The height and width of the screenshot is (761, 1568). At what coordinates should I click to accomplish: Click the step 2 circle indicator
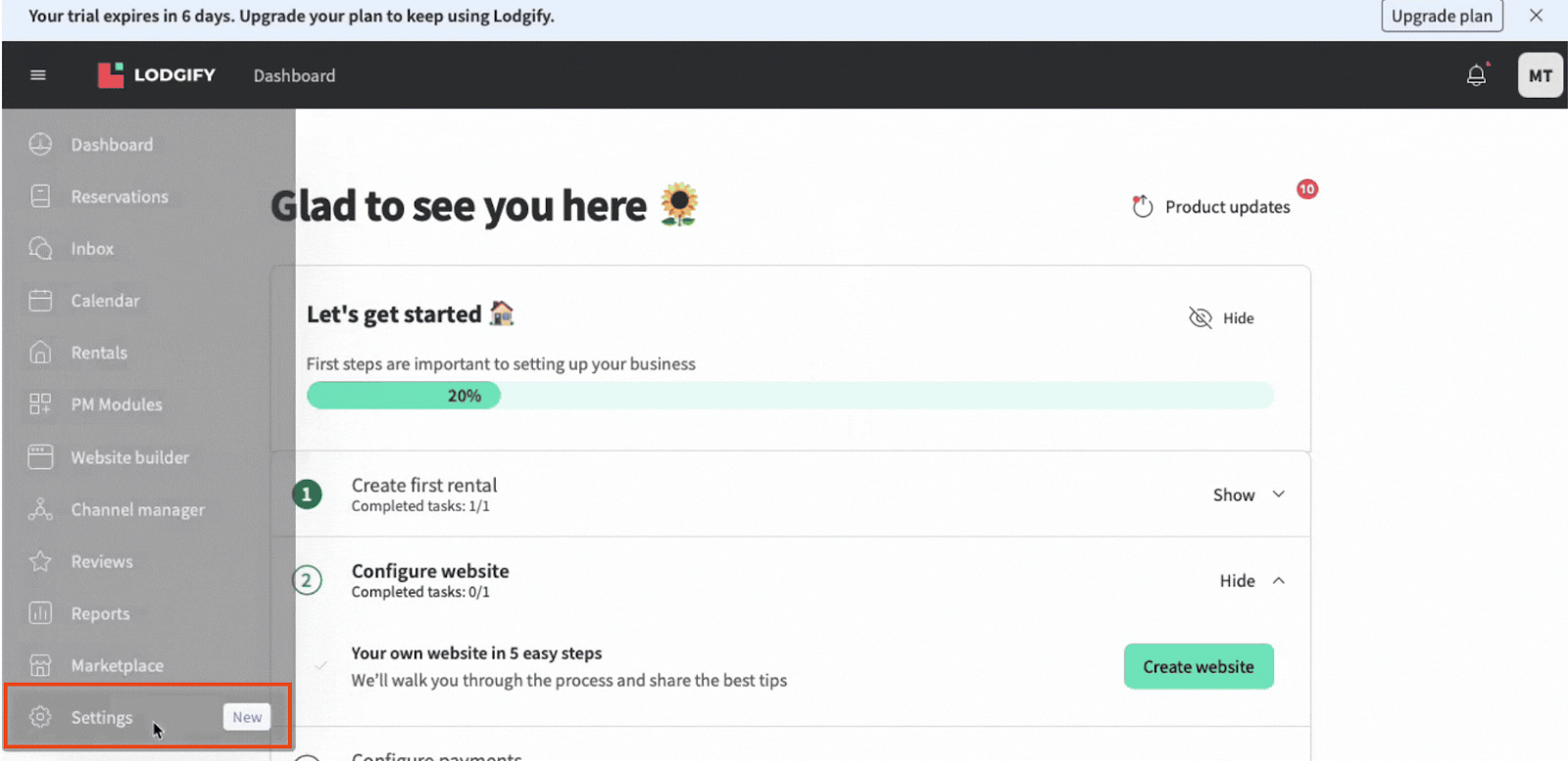(x=307, y=581)
